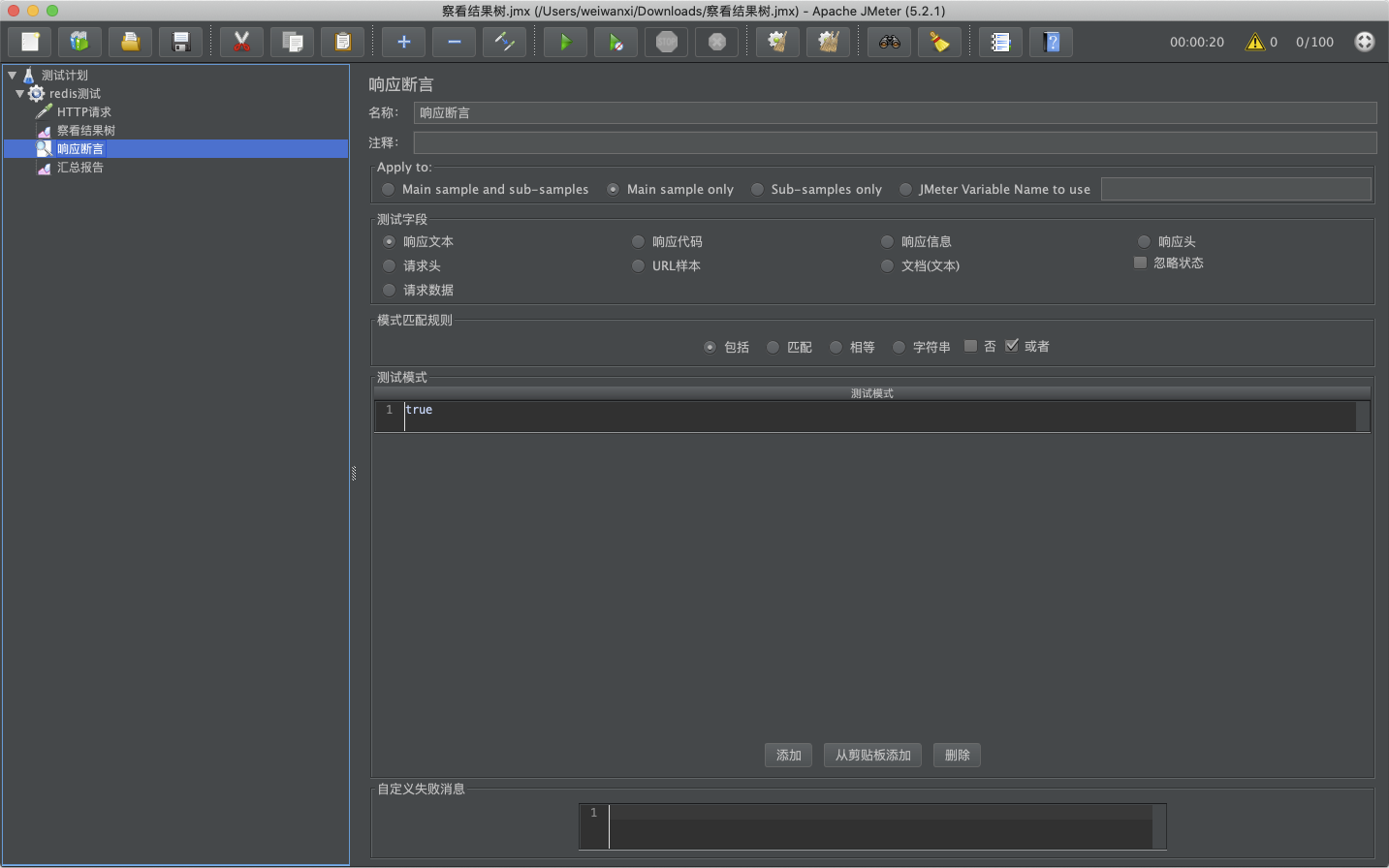Select 察看结果树 in the tree
1389x868 pixels.
coord(85,131)
